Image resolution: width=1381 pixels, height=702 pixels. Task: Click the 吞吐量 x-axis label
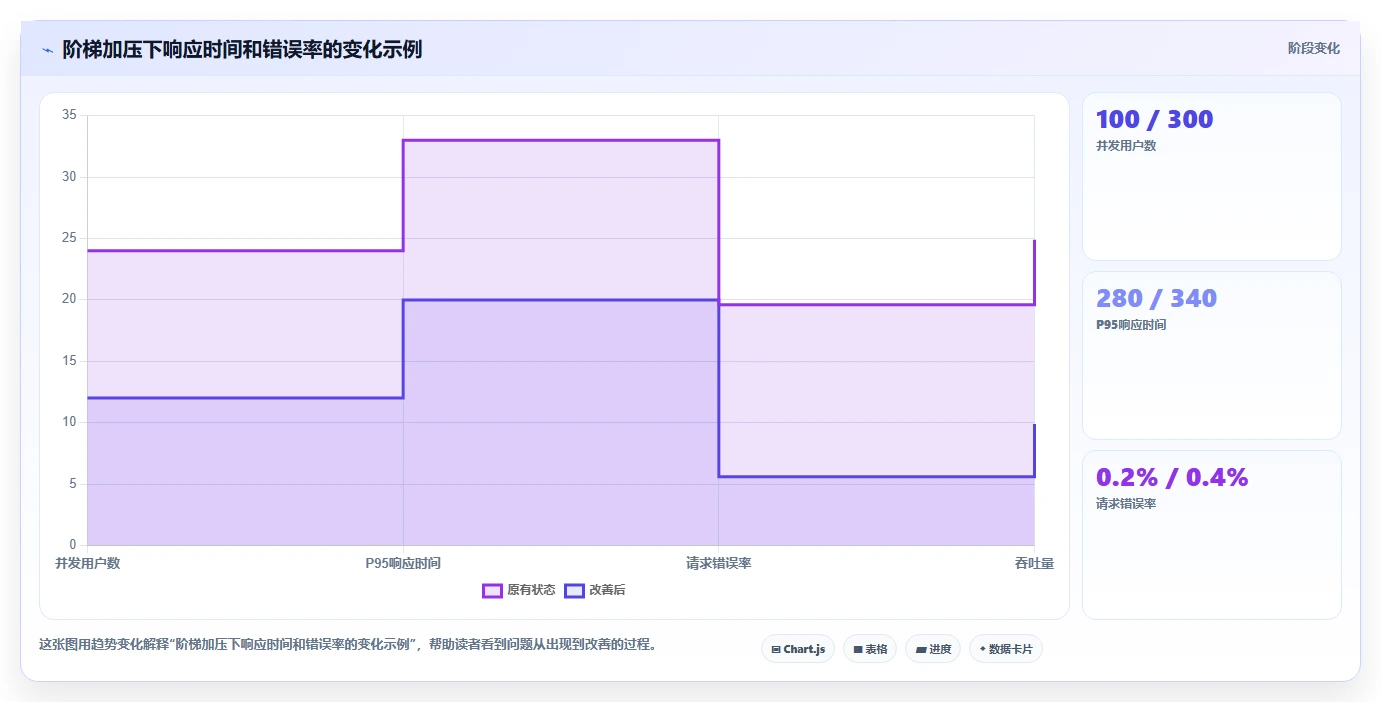pyautogui.click(x=1034, y=563)
